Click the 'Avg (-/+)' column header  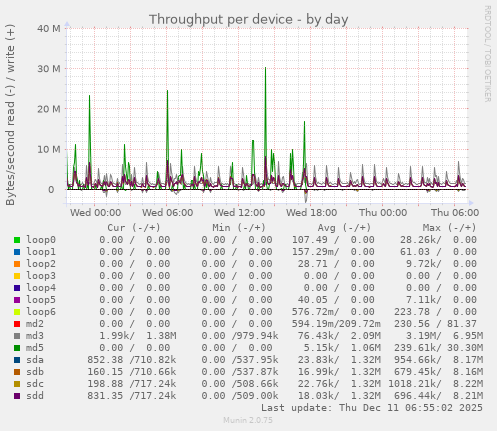click(344, 228)
